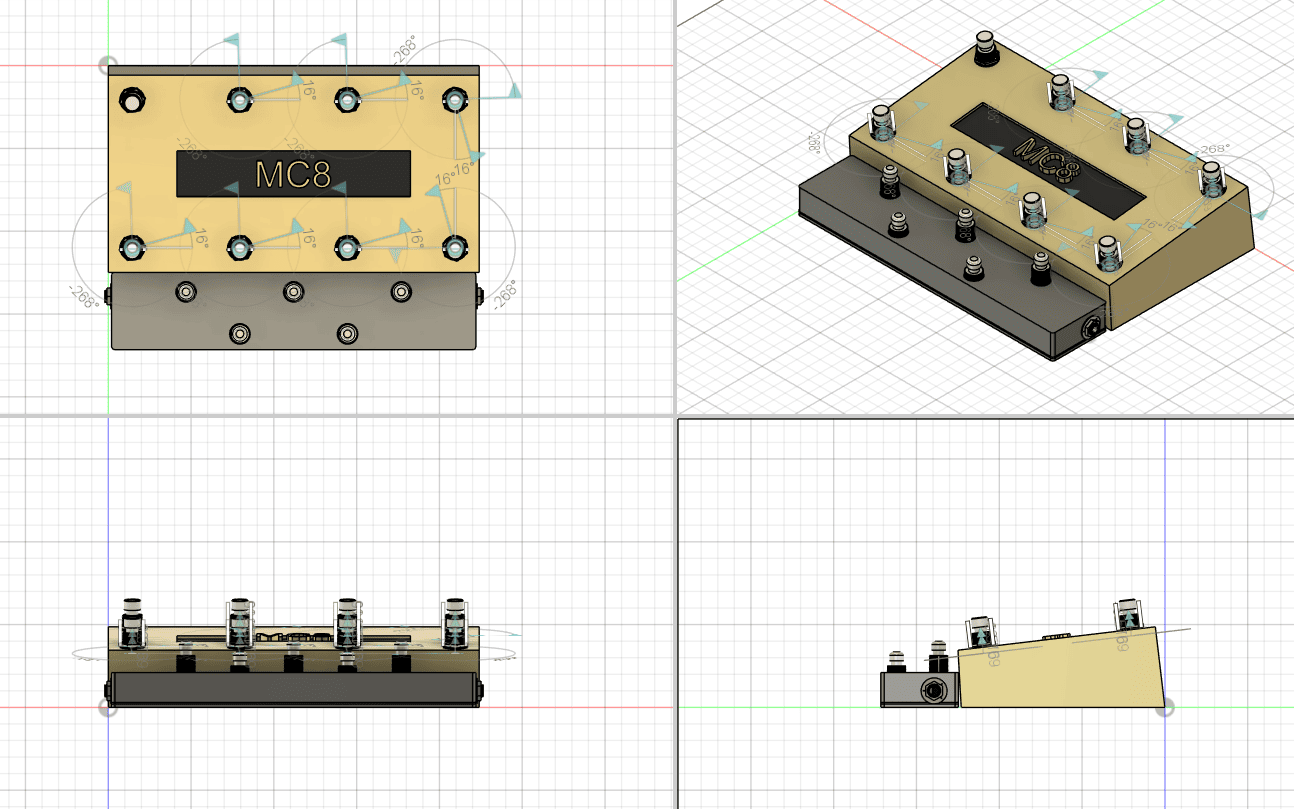
Task: Select the top-right footswitch in top view
Action: click(454, 100)
